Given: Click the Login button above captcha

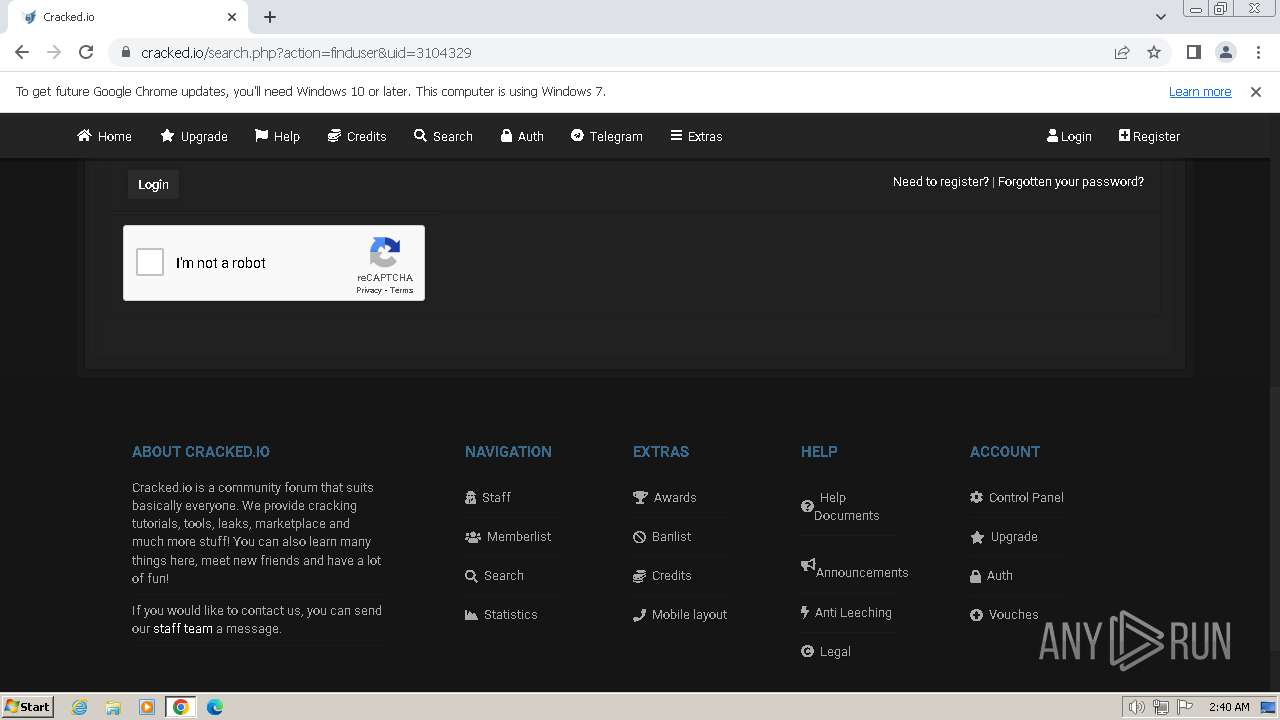Looking at the screenshot, I should pyautogui.click(x=153, y=184).
